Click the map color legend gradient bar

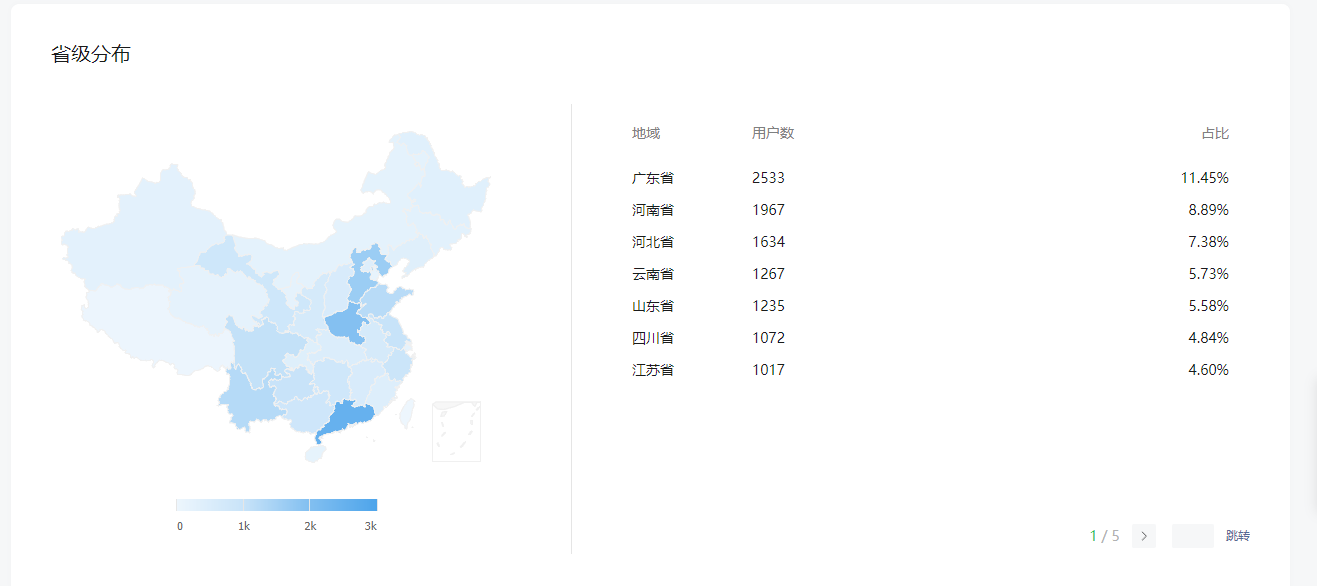click(277, 505)
